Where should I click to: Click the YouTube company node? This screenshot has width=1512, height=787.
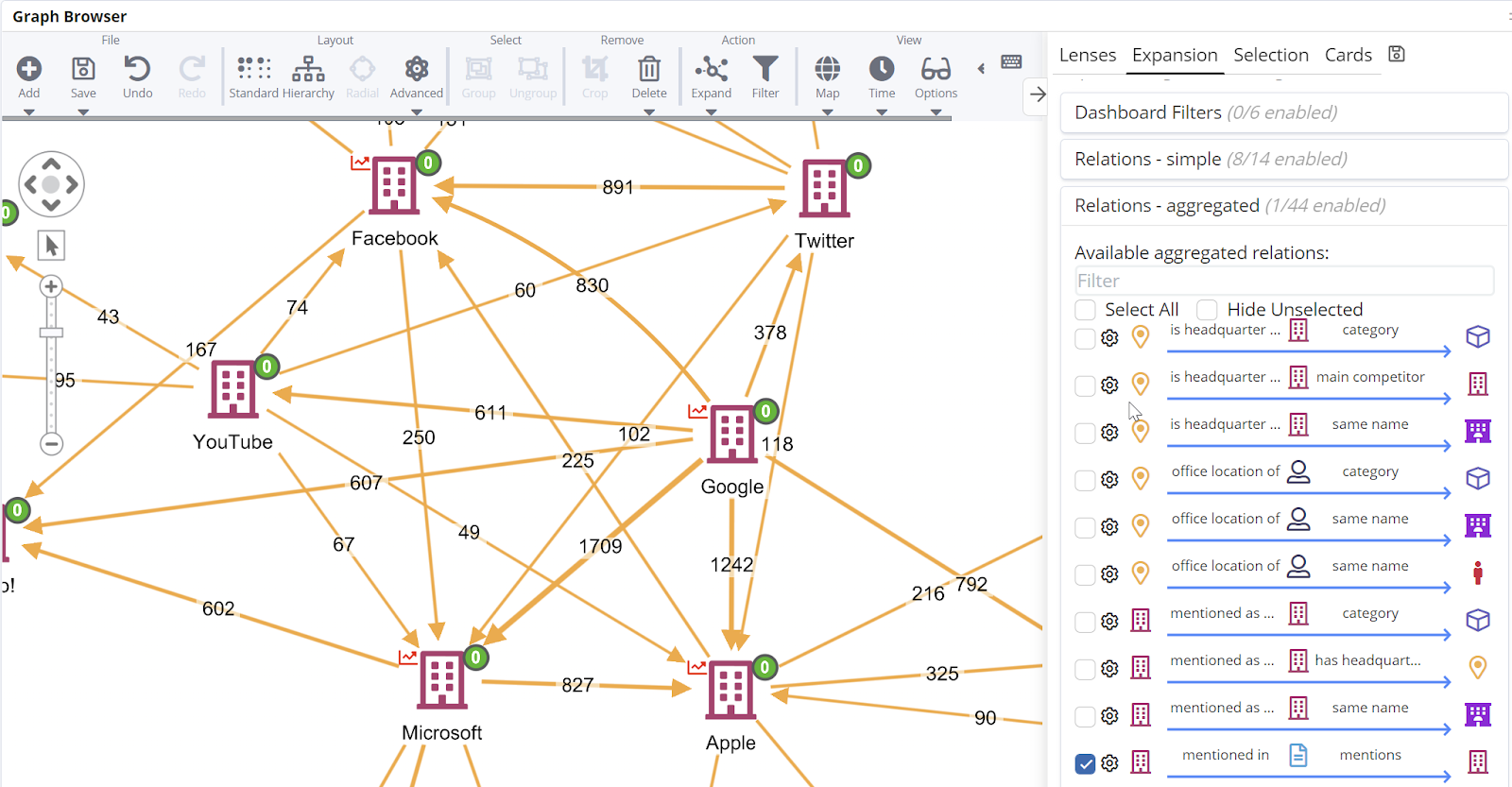point(233,389)
